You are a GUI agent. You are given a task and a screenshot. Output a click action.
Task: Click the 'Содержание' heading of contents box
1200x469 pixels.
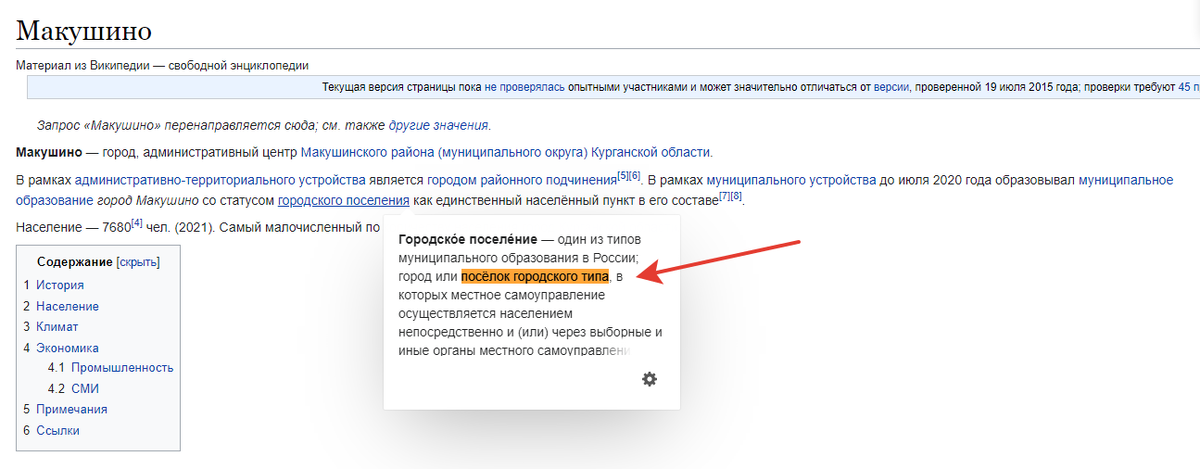75,262
